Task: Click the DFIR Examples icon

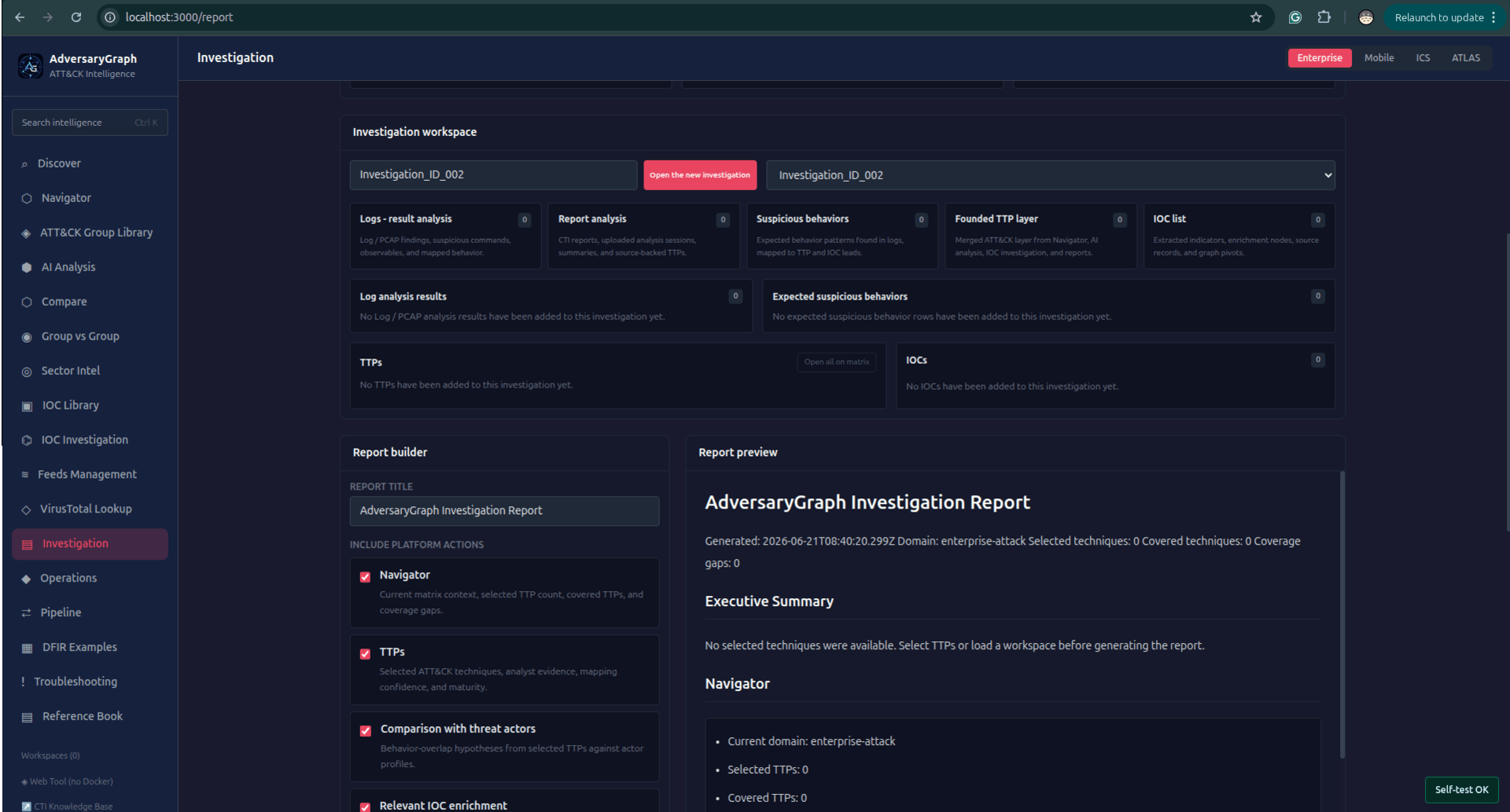Action: coord(27,648)
